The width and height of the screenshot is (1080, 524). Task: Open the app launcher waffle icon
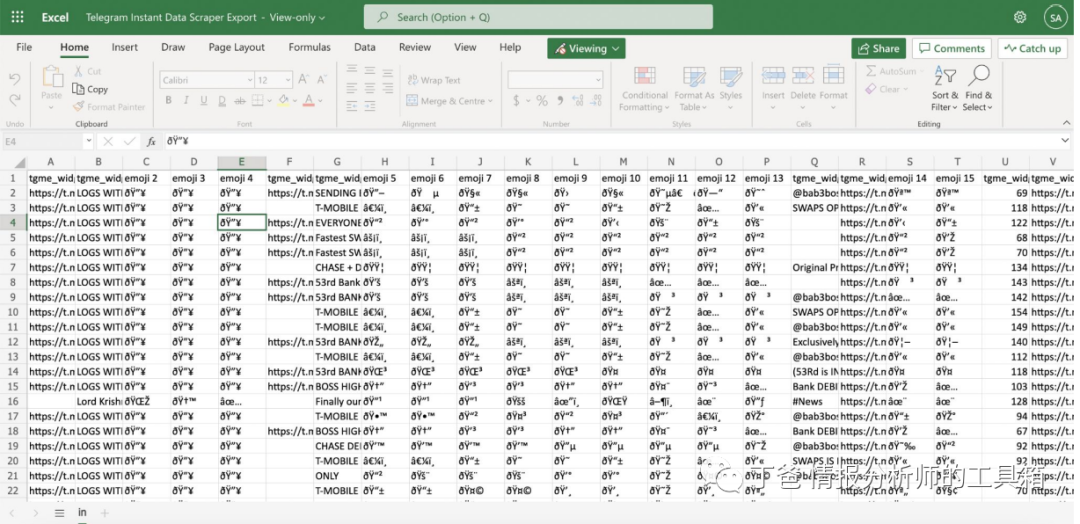pos(18,17)
